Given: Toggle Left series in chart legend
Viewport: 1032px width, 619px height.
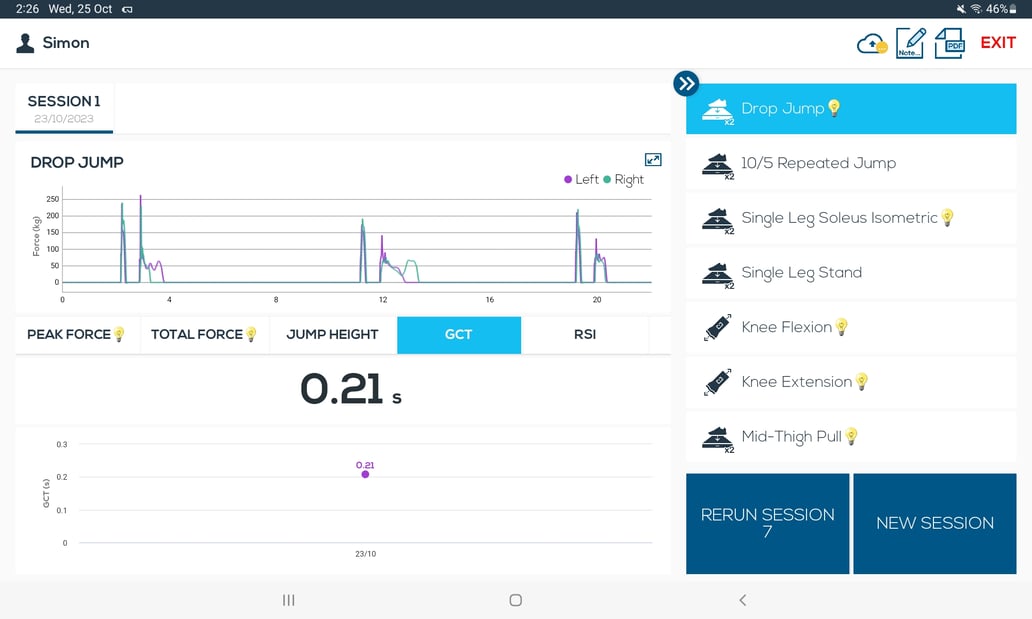Looking at the screenshot, I should pos(581,179).
